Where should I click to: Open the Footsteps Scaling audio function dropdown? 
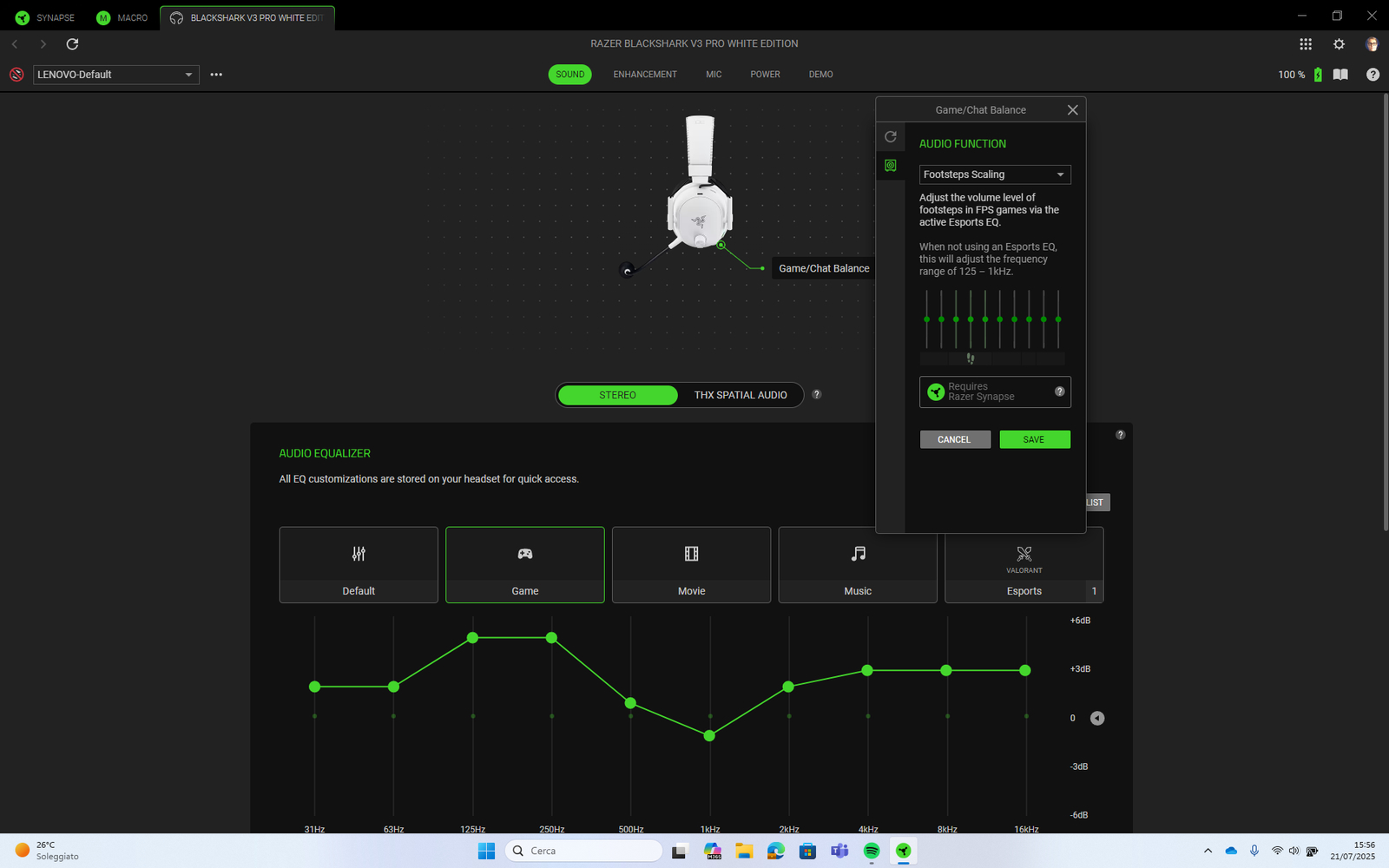(995, 174)
